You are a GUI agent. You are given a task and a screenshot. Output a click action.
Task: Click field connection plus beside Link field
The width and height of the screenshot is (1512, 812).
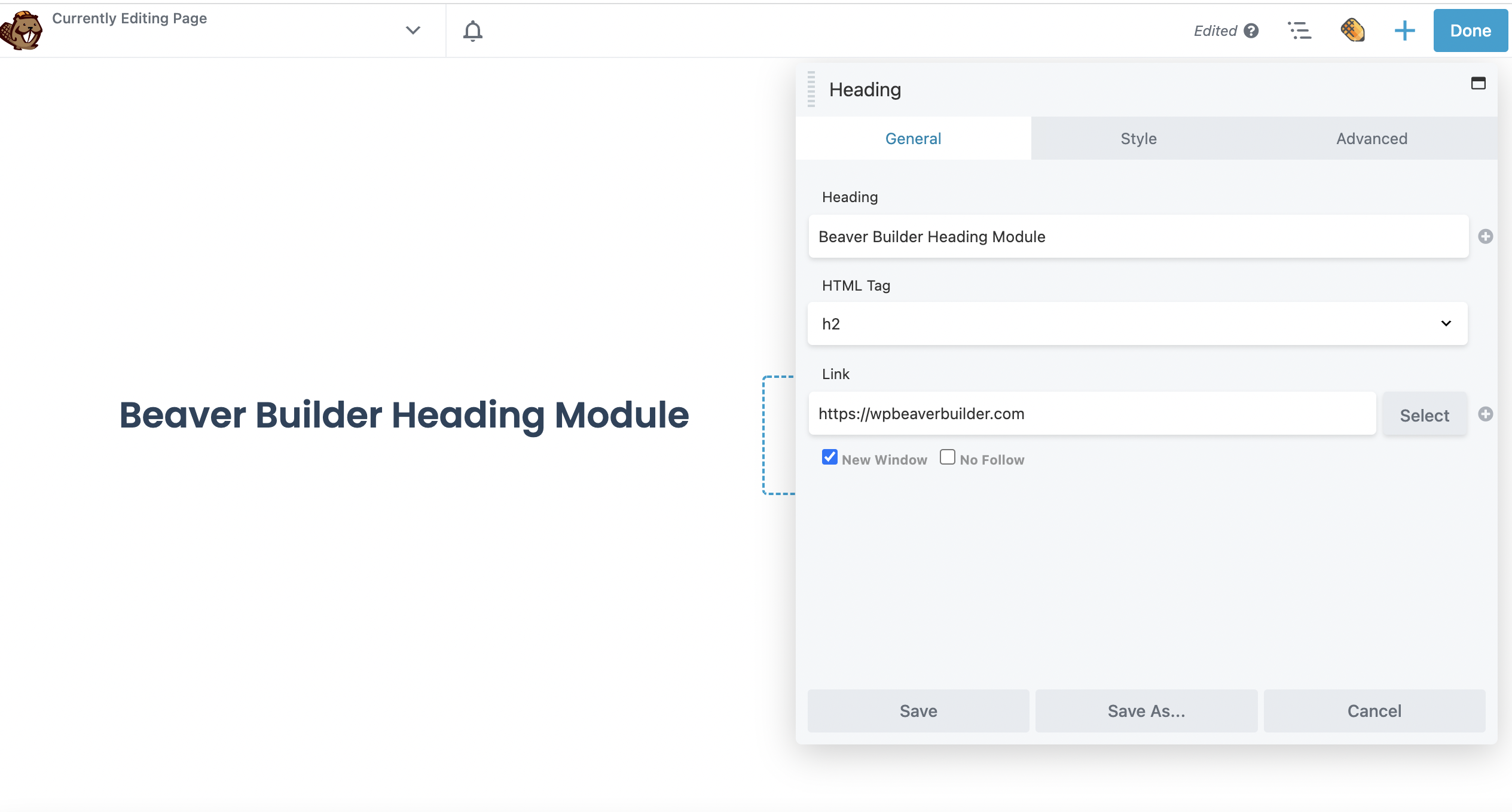point(1485,414)
